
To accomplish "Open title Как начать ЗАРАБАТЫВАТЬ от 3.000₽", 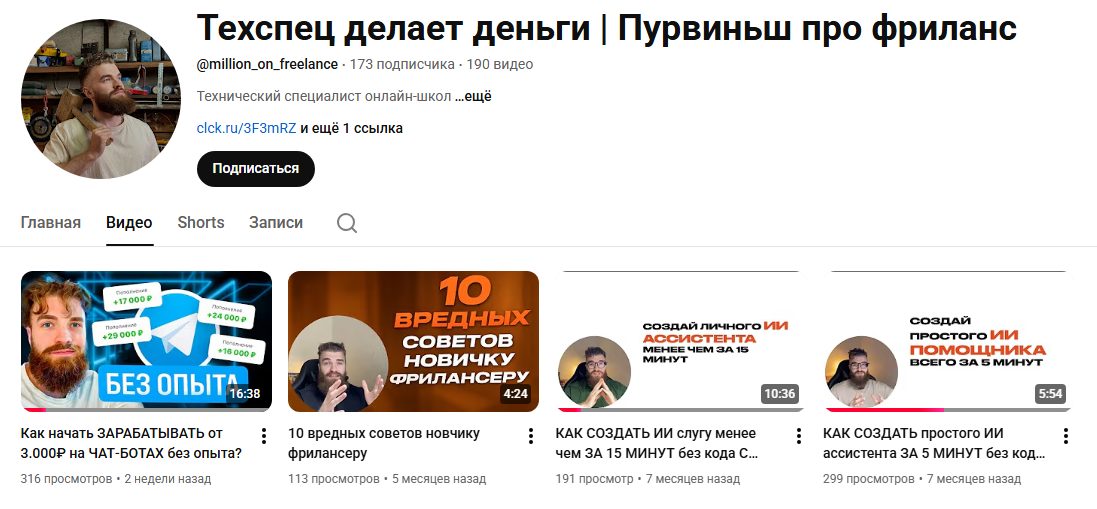I will point(132,443).
